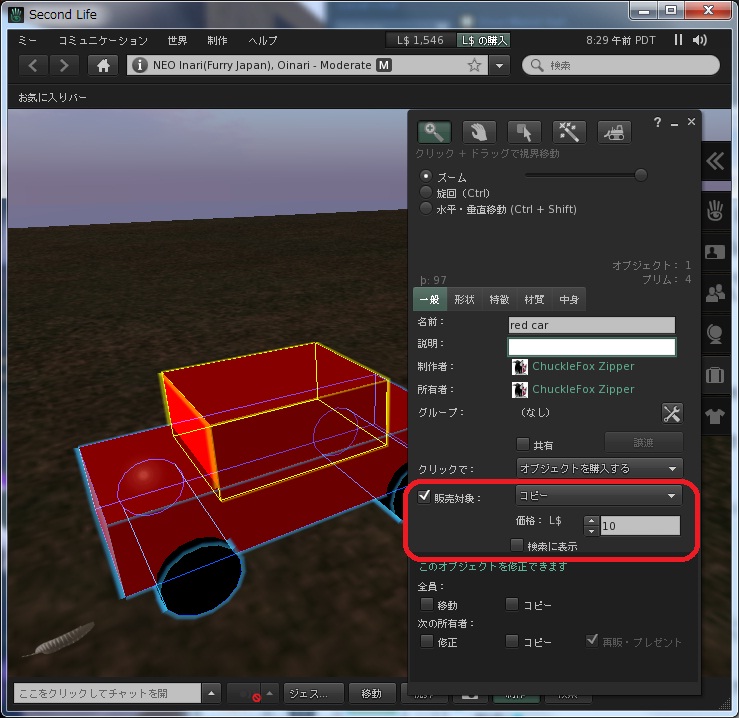Enable the 共有 share checkbox
Screen dimensions: 739x718
[522, 445]
